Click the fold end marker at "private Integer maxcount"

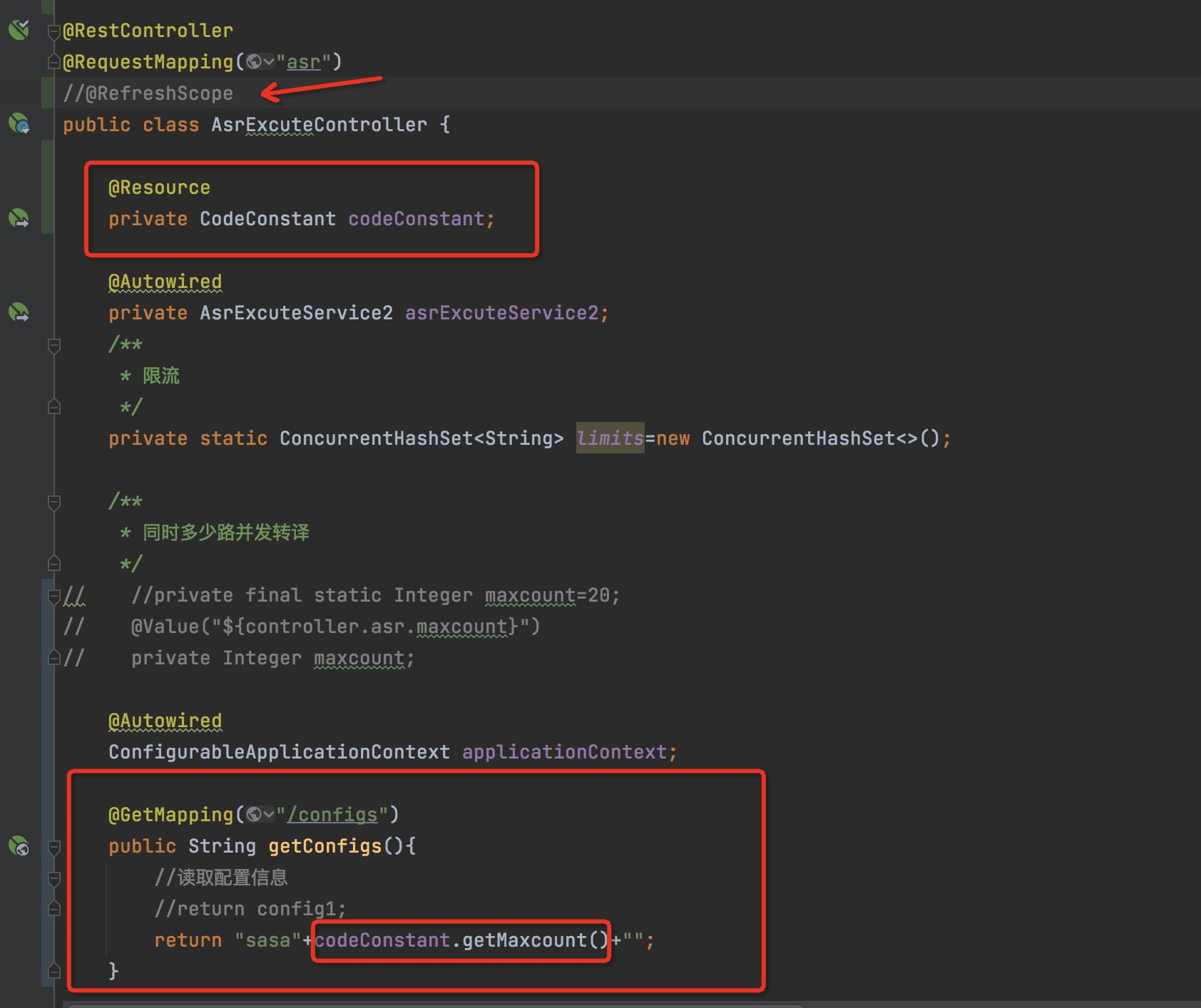click(53, 658)
